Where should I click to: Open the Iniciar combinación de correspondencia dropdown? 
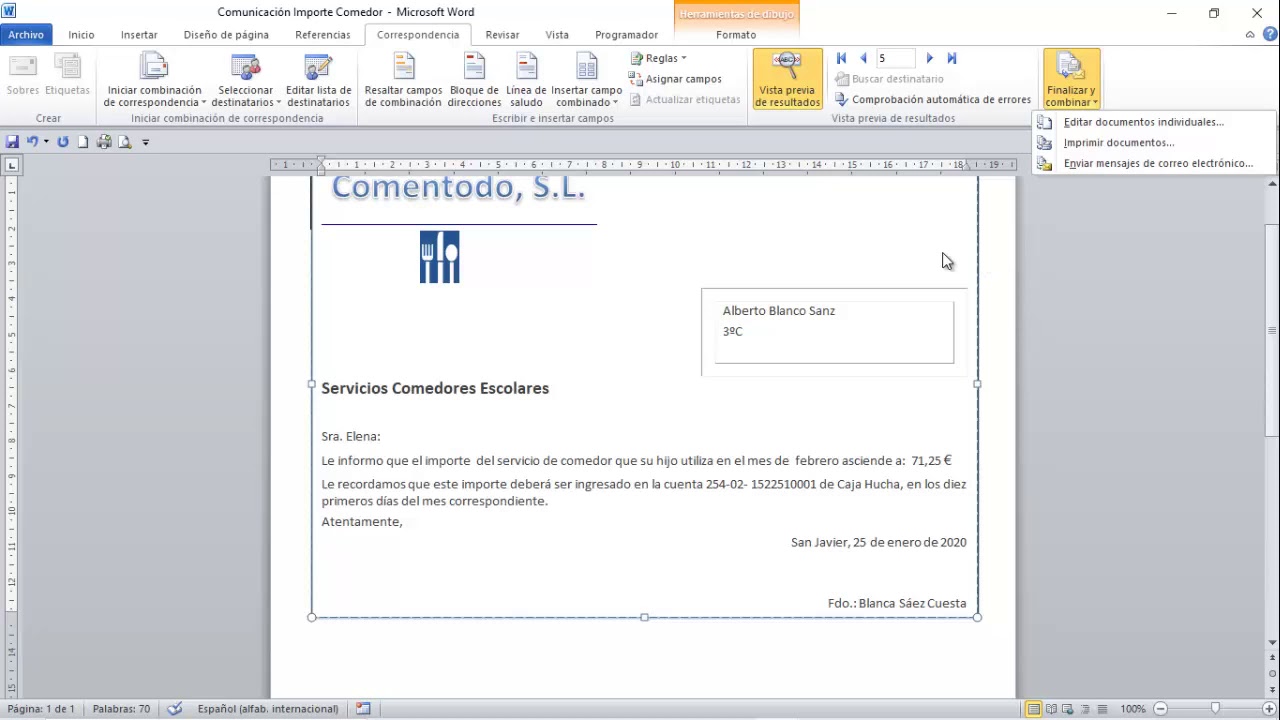tap(154, 81)
